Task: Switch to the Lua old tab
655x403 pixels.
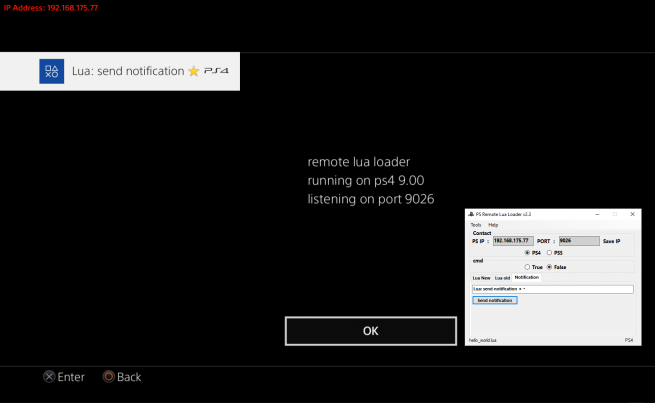Action: [x=502, y=278]
